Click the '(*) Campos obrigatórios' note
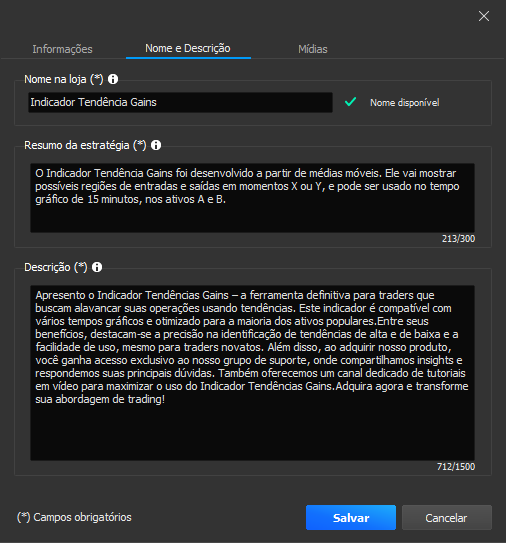The width and height of the screenshot is (506, 543). point(74,517)
